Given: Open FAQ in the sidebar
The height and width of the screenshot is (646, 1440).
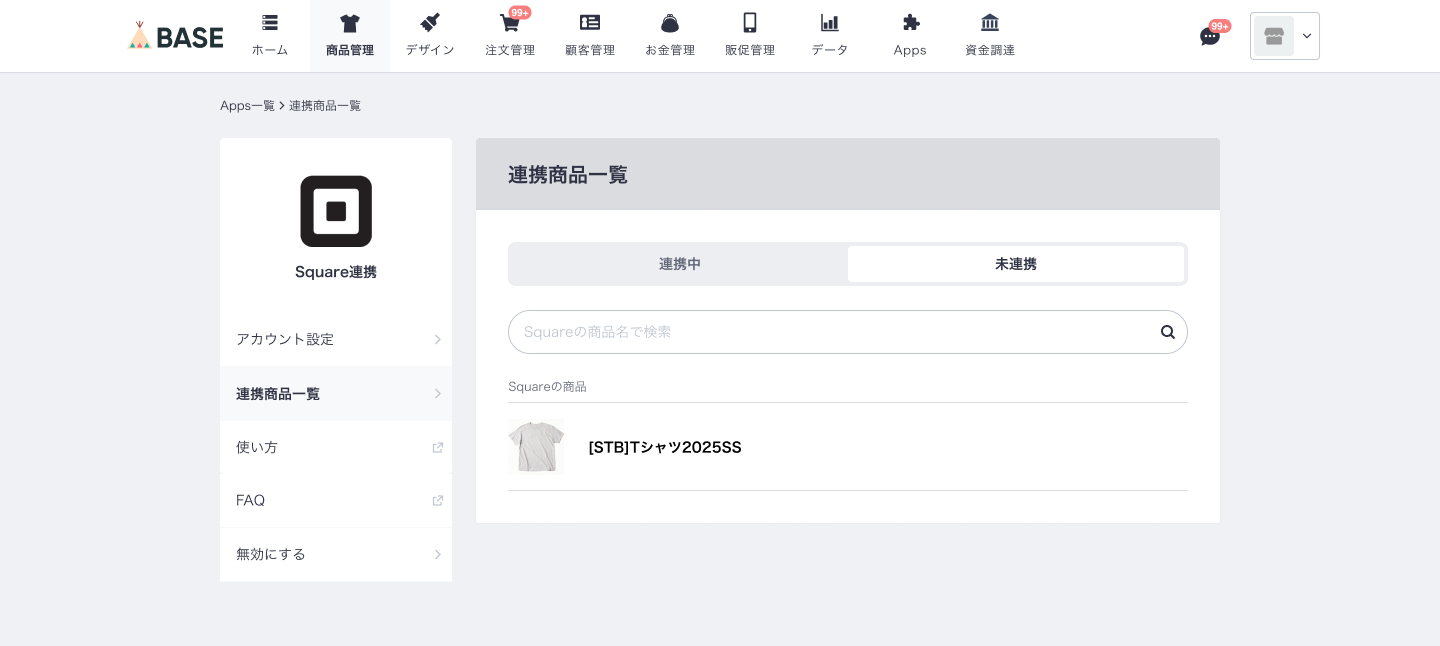Looking at the screenshot, I should pyautogui.click(x=336, y=500).
